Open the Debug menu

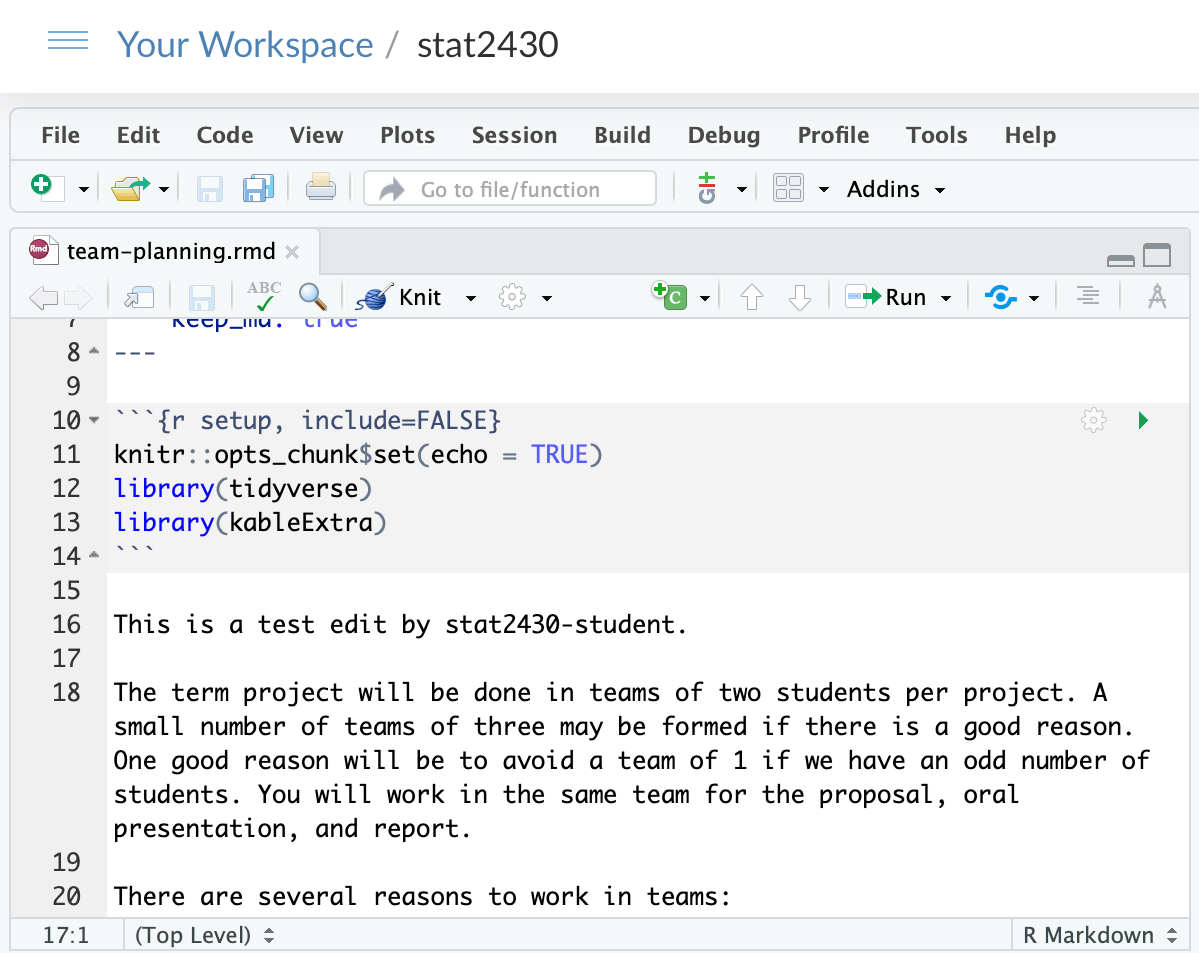724,135
